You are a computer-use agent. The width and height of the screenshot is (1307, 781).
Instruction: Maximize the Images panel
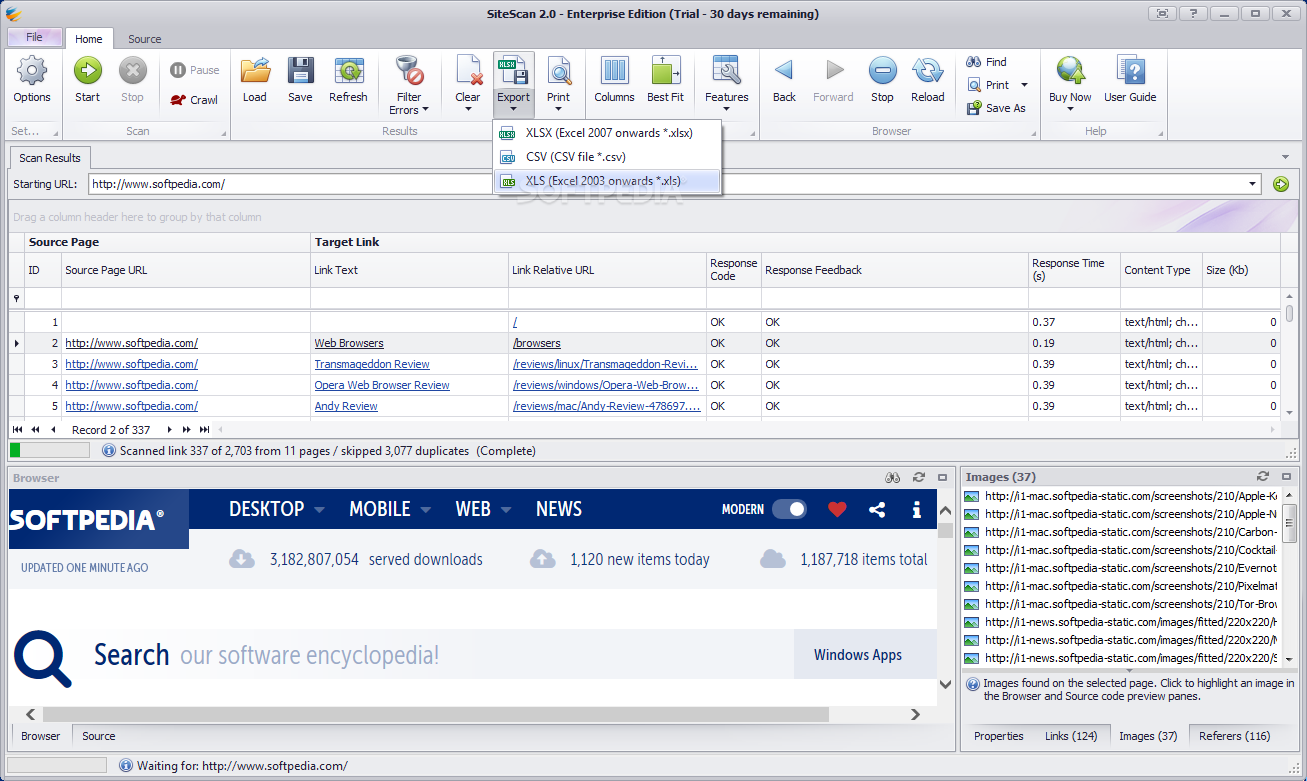[1285, 477]
